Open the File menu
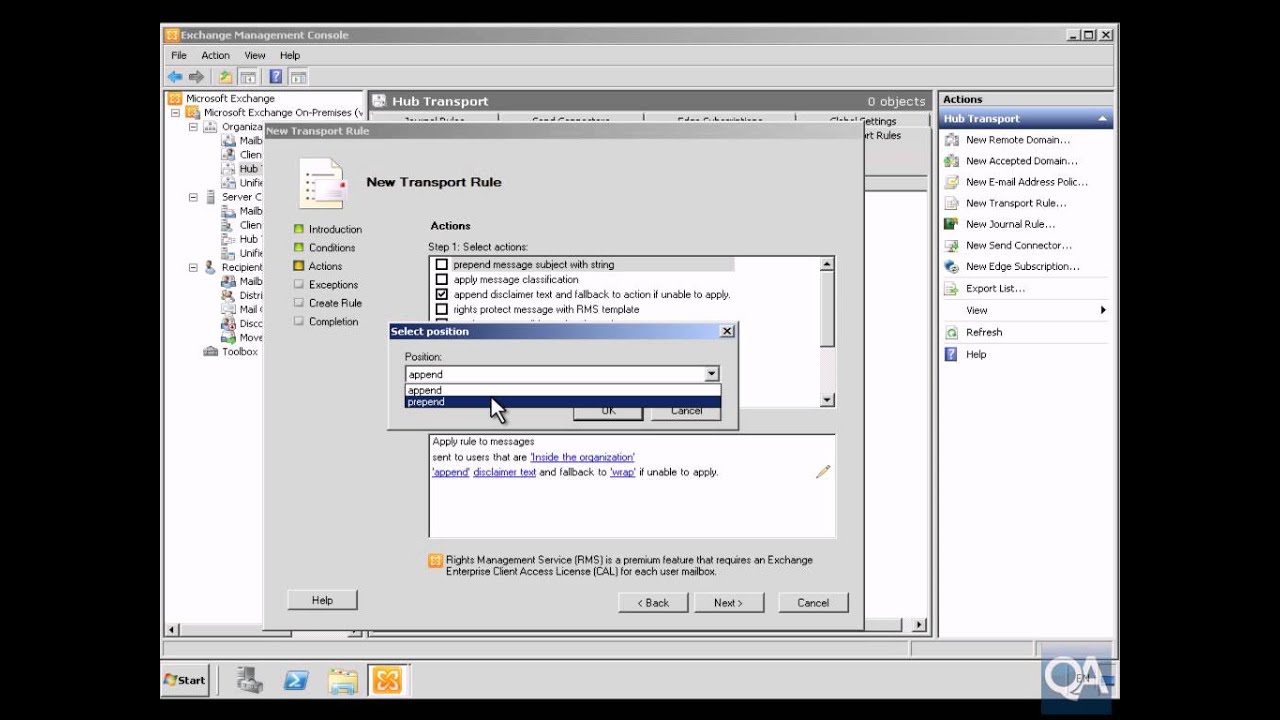Image resolution: width=1280 pixels, height=720 pixels. [x=179, y=55]
